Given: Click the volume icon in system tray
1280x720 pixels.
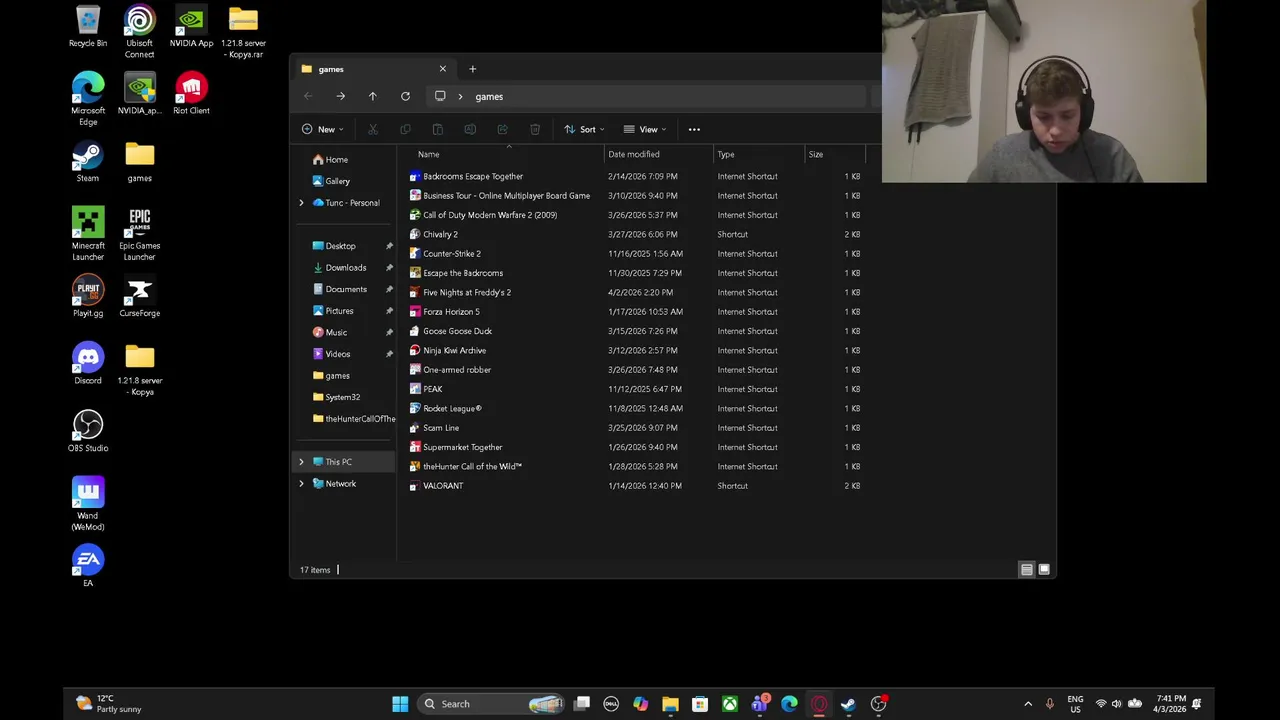Looking at the screenshot, I should (x=1117, y=704).
